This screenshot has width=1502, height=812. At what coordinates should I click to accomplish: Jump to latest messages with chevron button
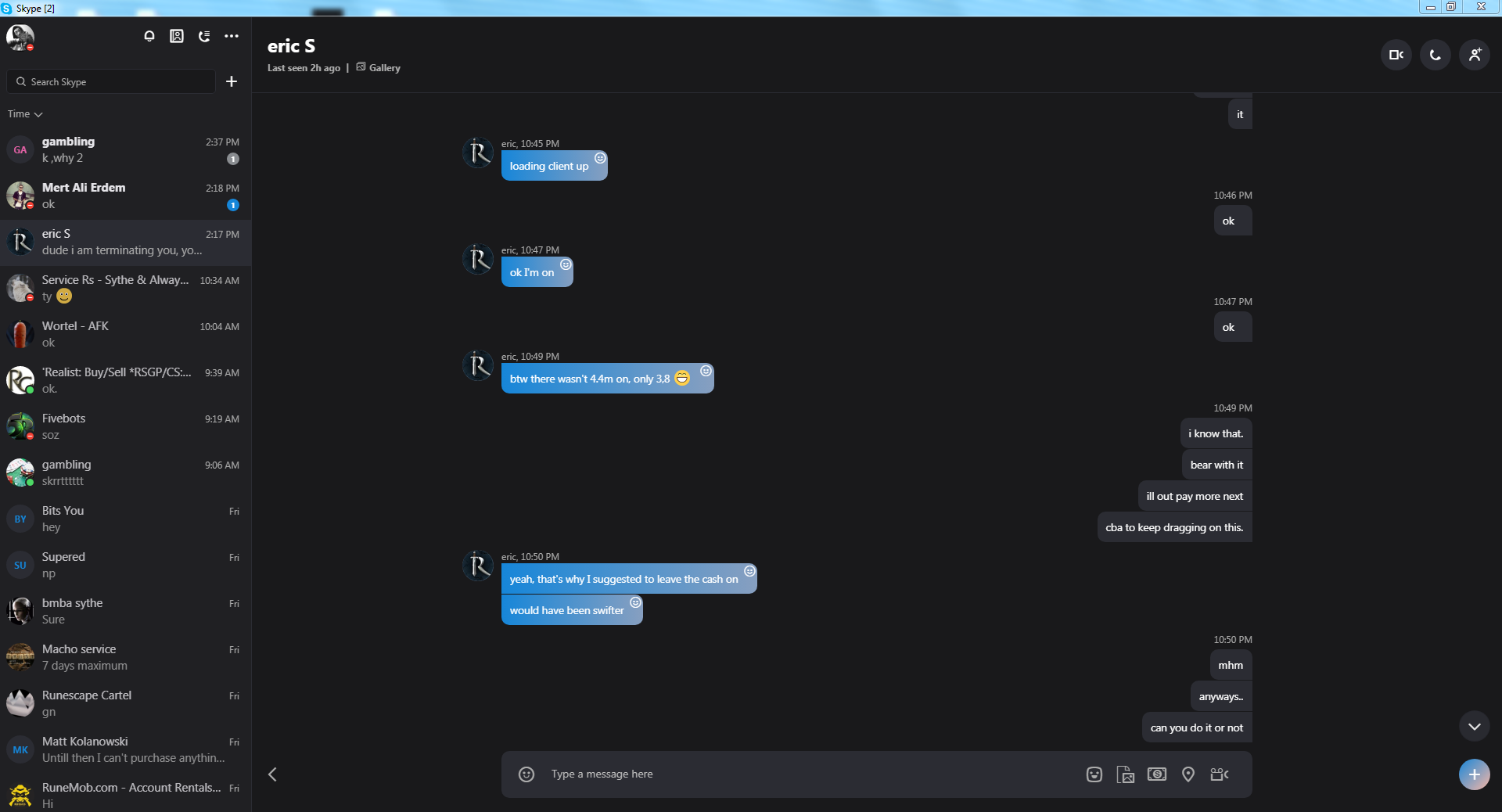click(x=1475, y=727)
